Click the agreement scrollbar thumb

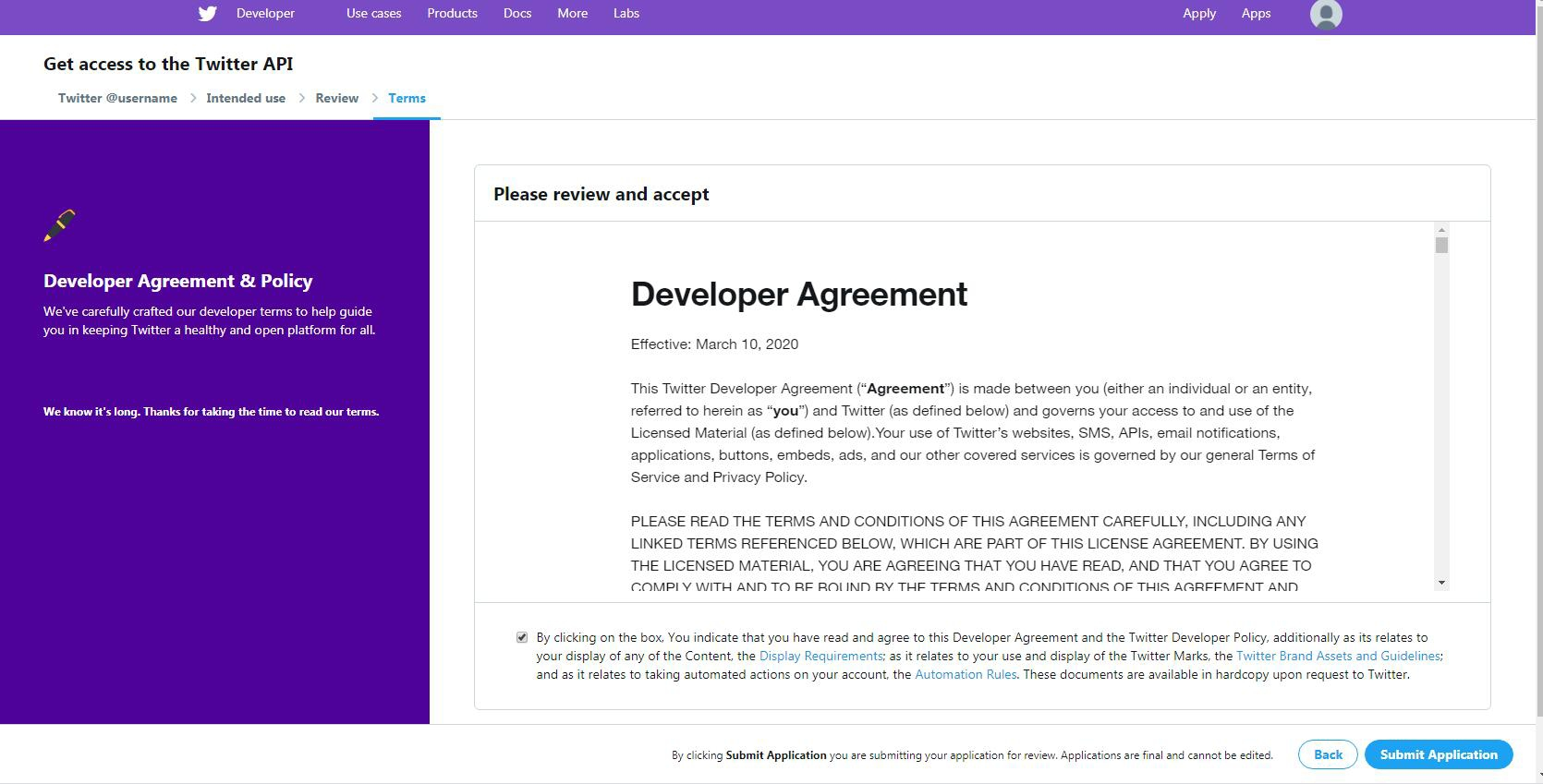tap(1441, 245)
